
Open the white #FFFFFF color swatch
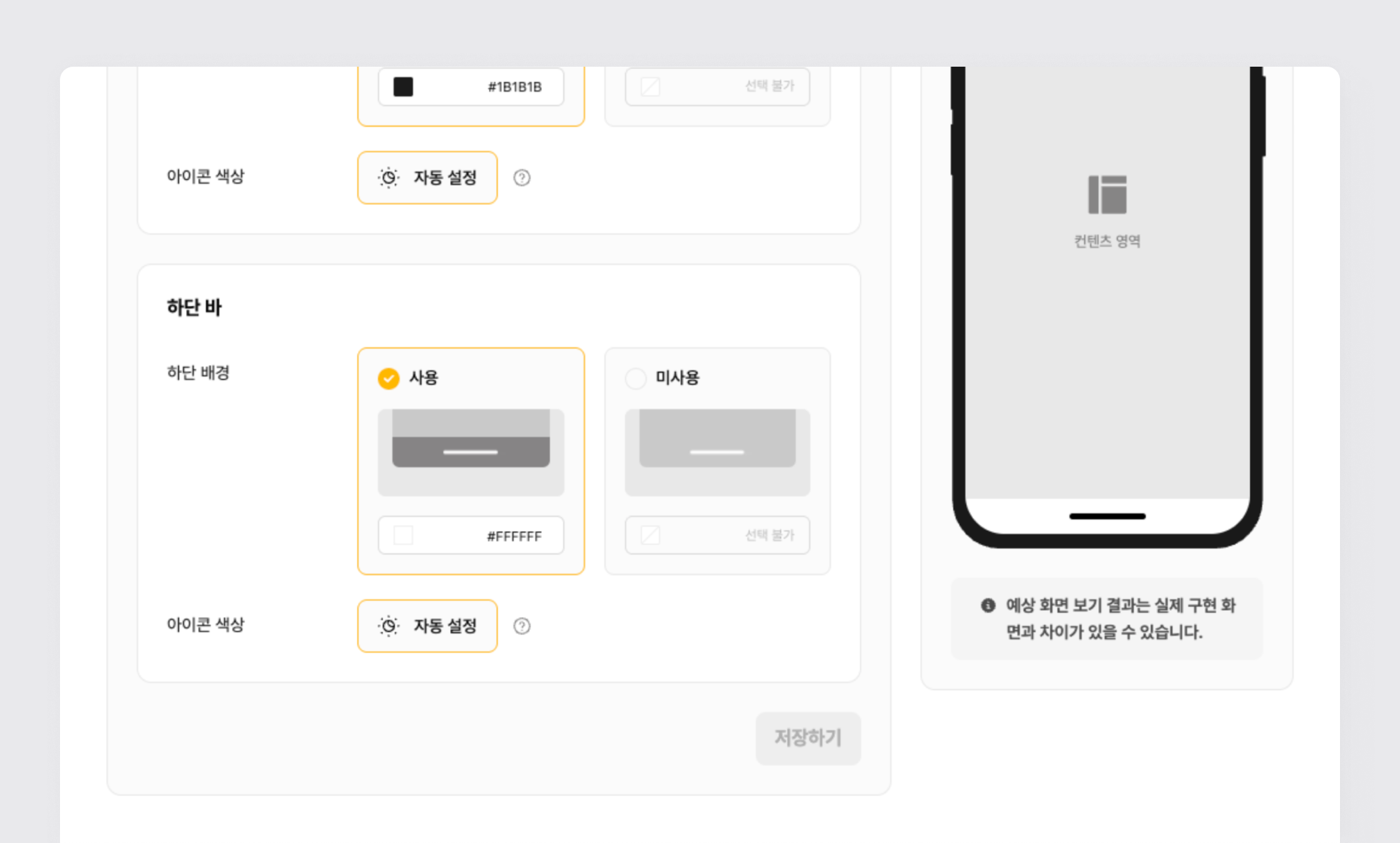pos(403,535)
